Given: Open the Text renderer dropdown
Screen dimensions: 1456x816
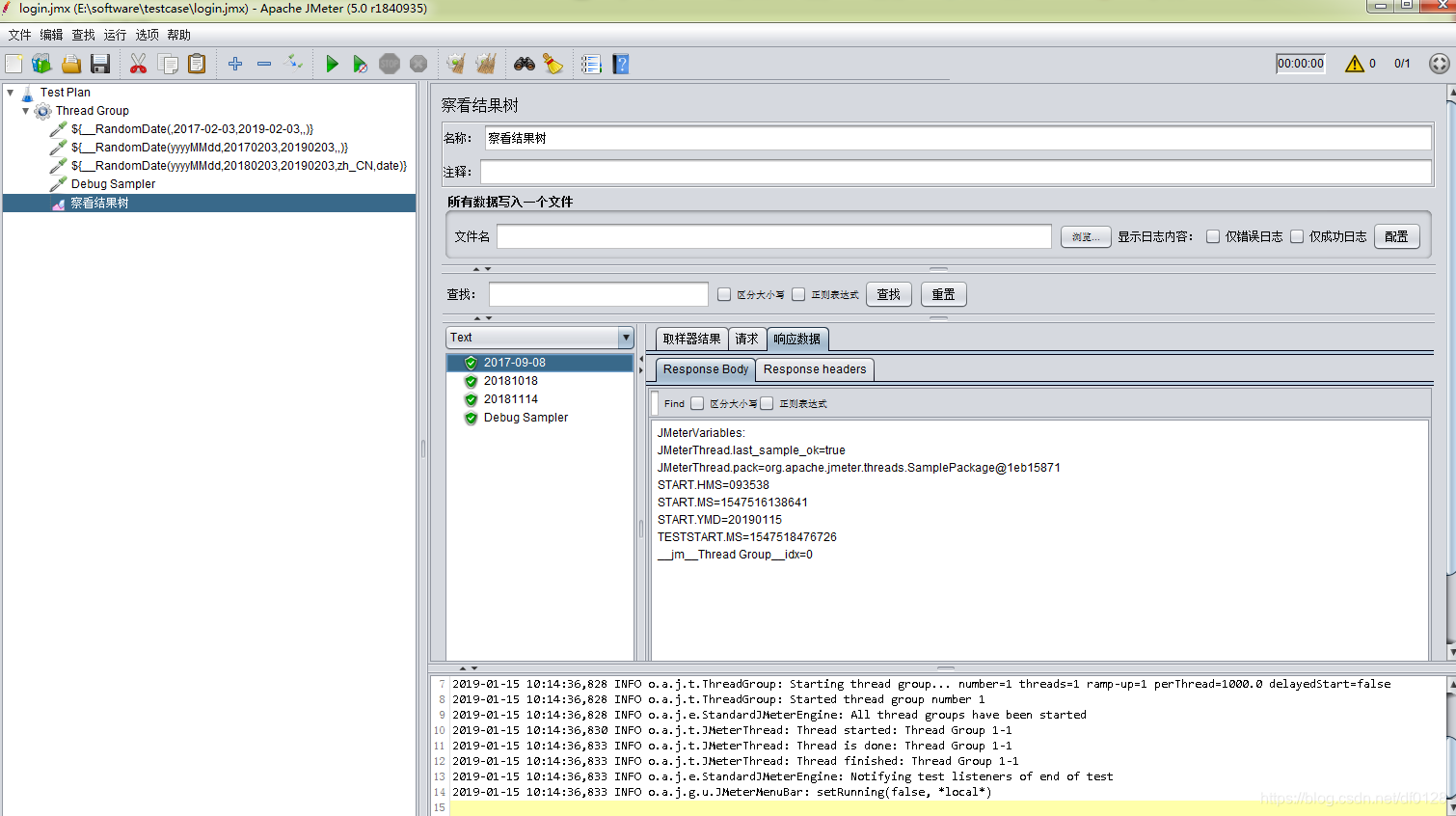Looking at the screenshot, I should click(x=626, y=338).
